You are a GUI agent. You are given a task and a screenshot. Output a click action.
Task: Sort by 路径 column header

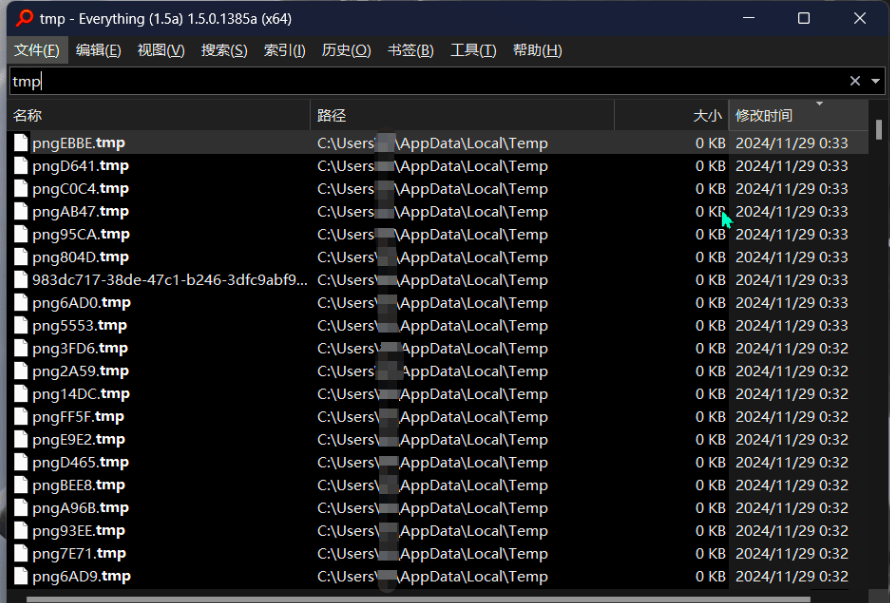(x=462, y=116)
